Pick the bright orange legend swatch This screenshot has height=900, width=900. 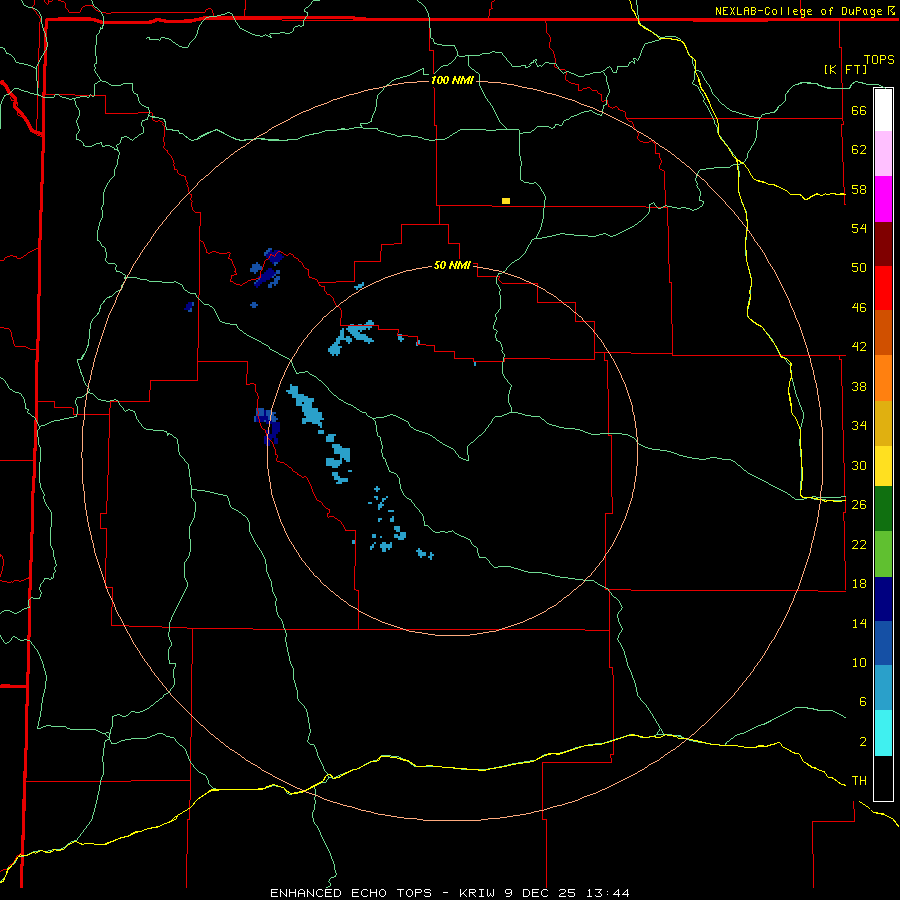point(883,378)
